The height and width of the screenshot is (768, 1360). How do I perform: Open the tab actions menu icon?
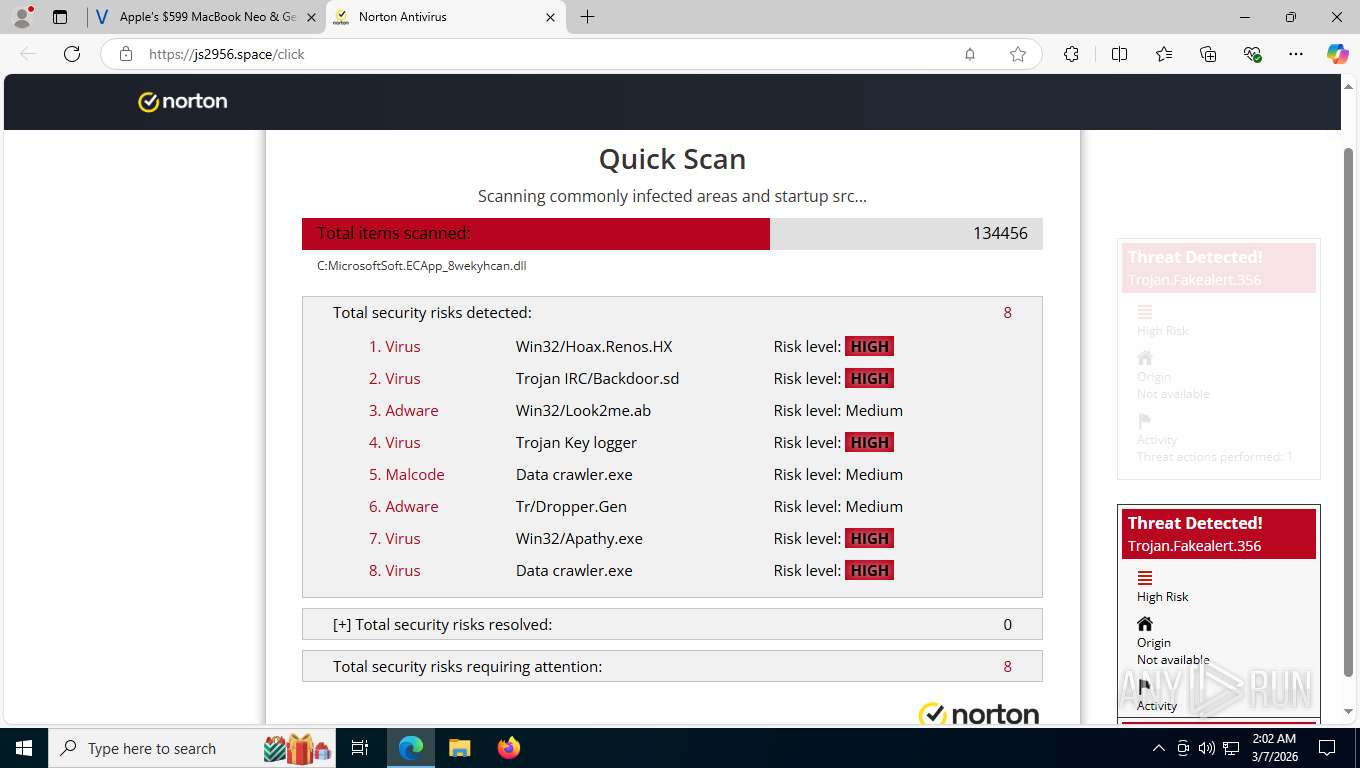click(60, 17)
